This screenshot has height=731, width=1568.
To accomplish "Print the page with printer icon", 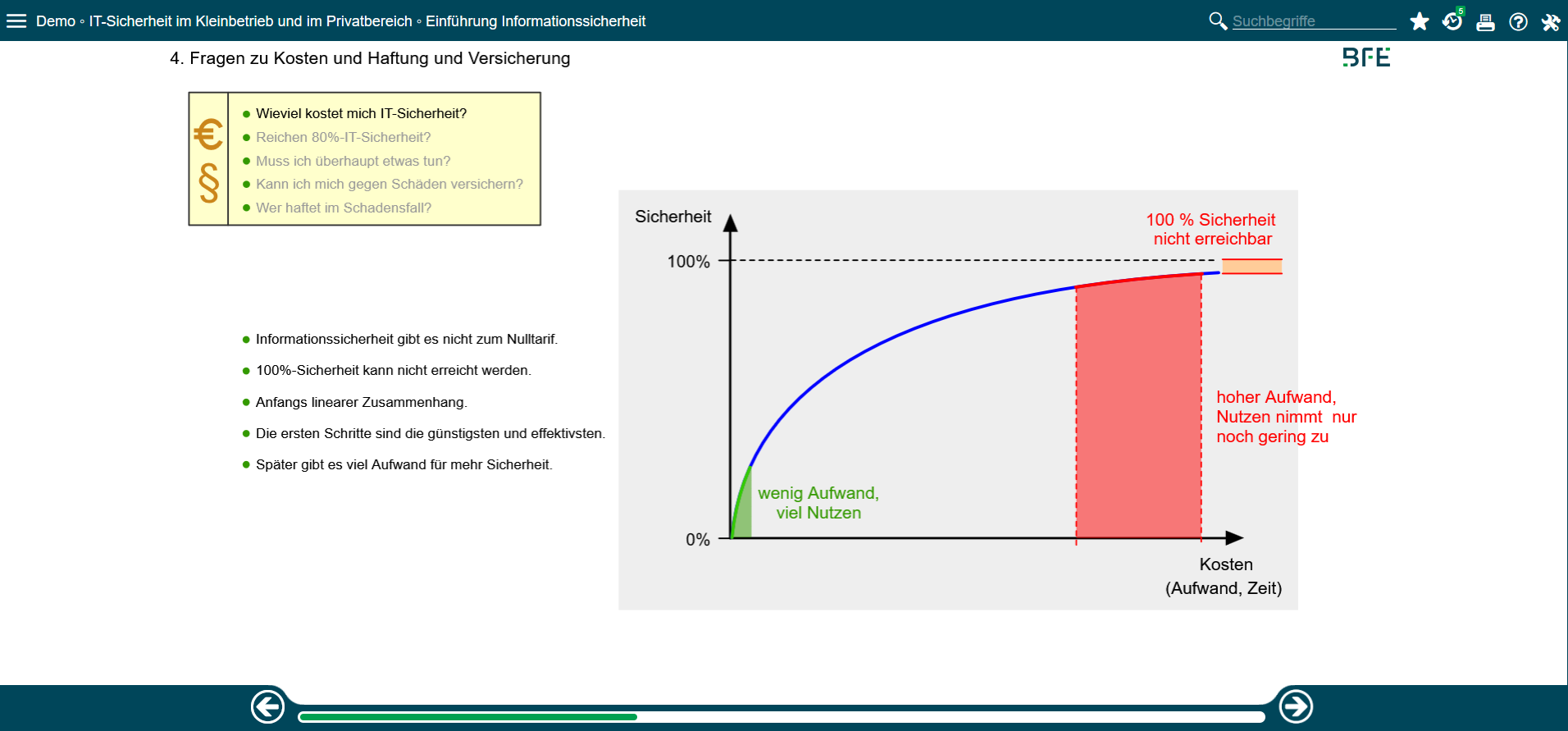I will click(x=1485, y=22).
